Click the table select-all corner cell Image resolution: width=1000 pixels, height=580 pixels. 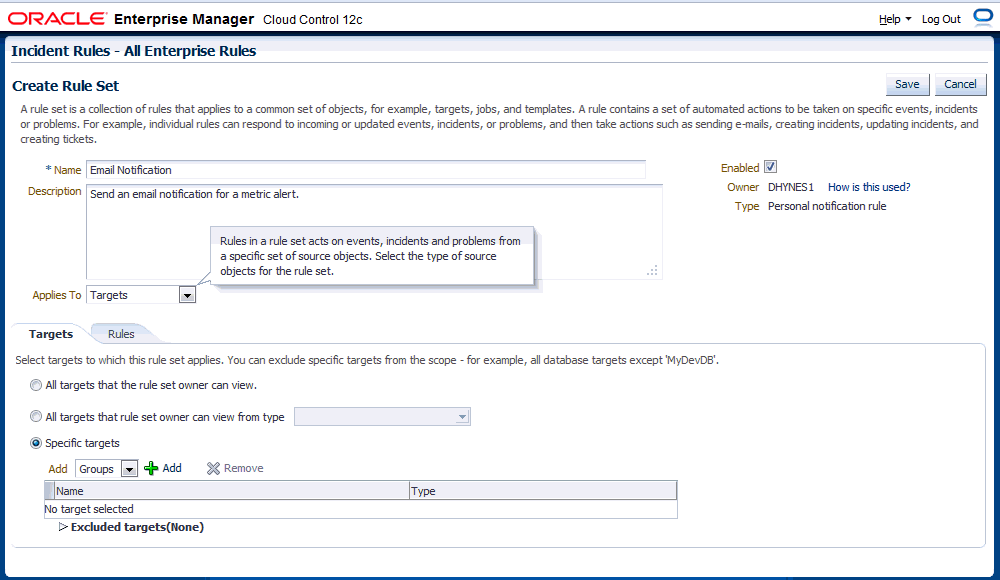coord(49,491)
